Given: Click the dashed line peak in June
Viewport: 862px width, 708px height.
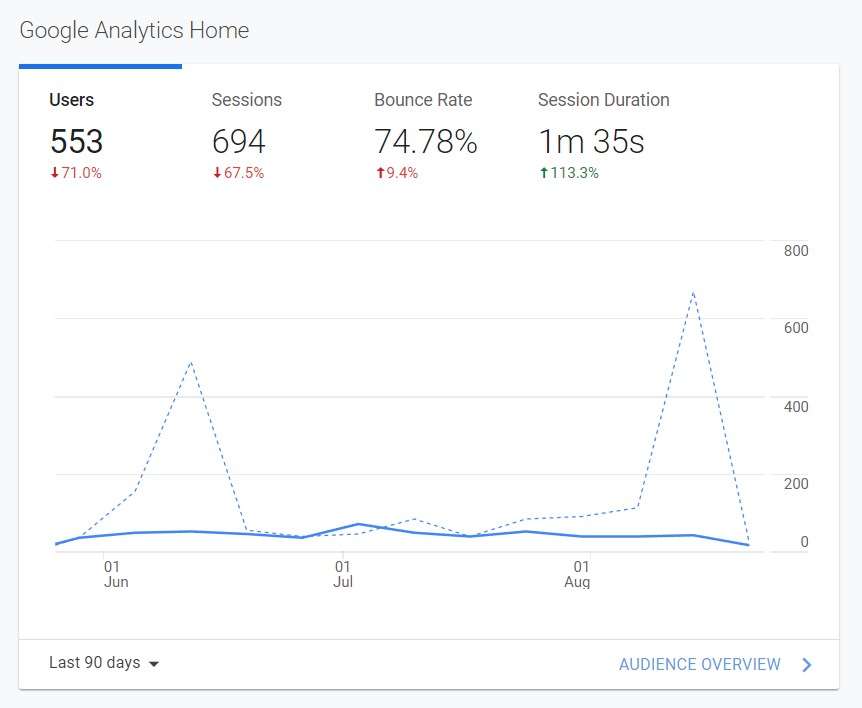Looking at the screenshot, I should pos(190,363).
